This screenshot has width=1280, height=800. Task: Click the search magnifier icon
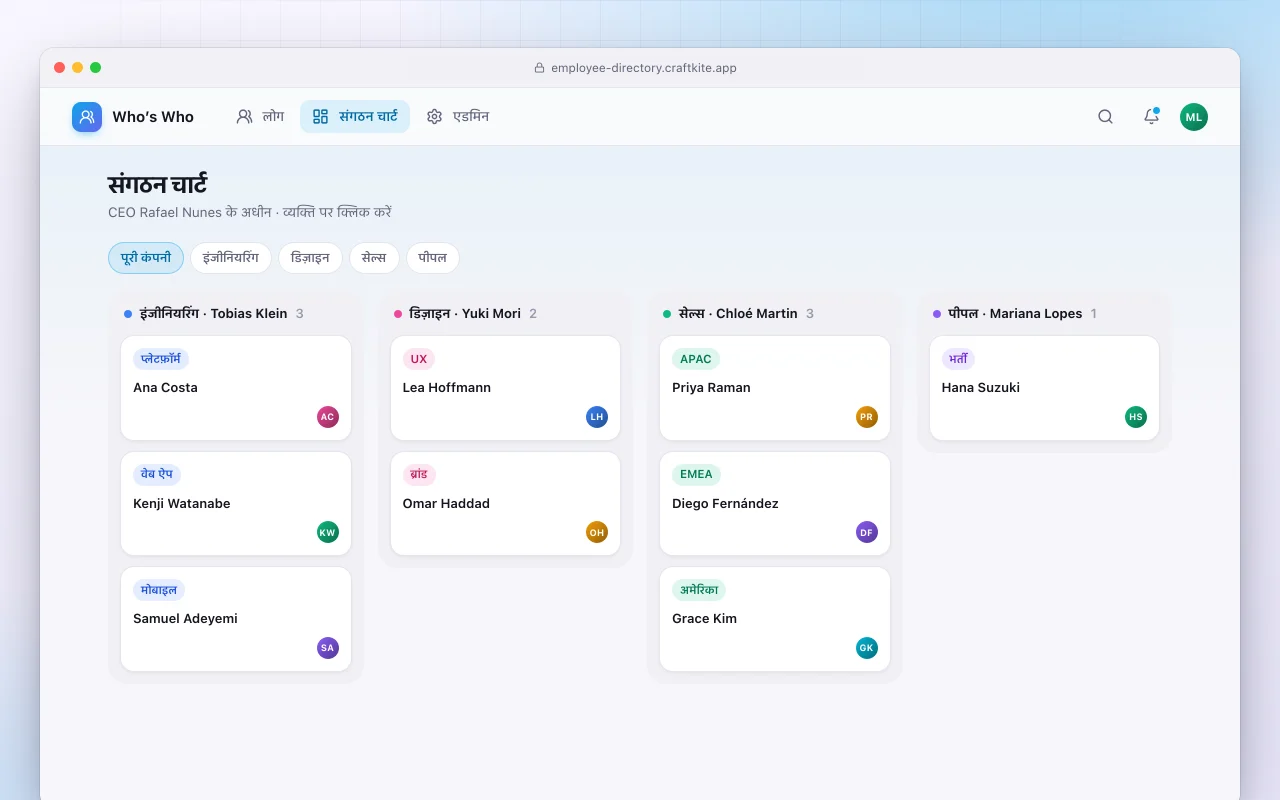coord(1105,116)
